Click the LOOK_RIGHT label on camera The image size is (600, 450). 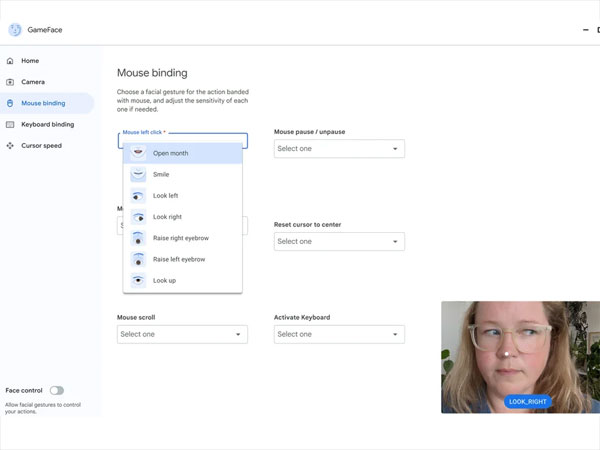(x=528, y=401)
